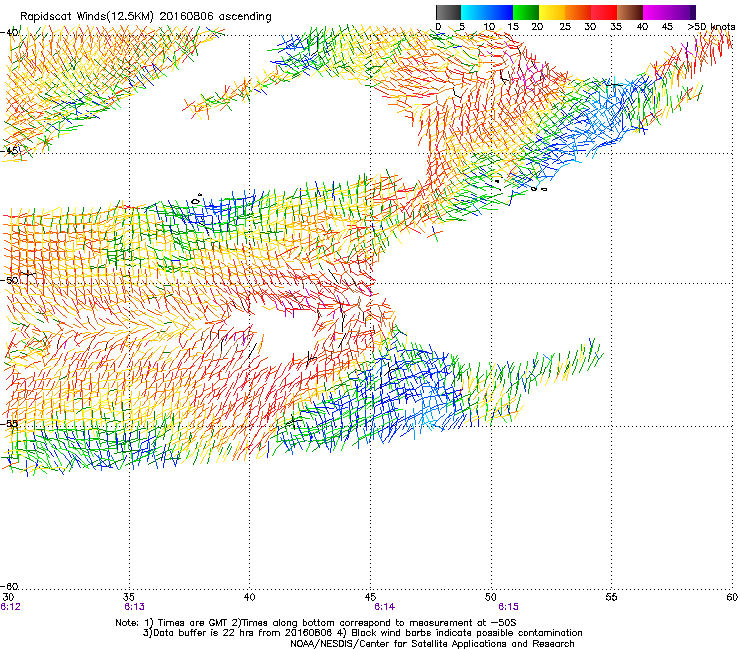740x650 pixels.
Task: Click the bottom-axis longitude label '40'
Action: (x=249, y=597)
